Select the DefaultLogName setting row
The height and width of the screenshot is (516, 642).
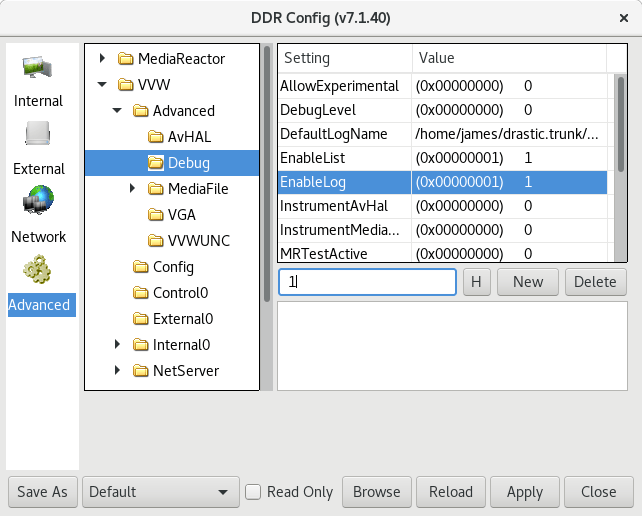443,134
